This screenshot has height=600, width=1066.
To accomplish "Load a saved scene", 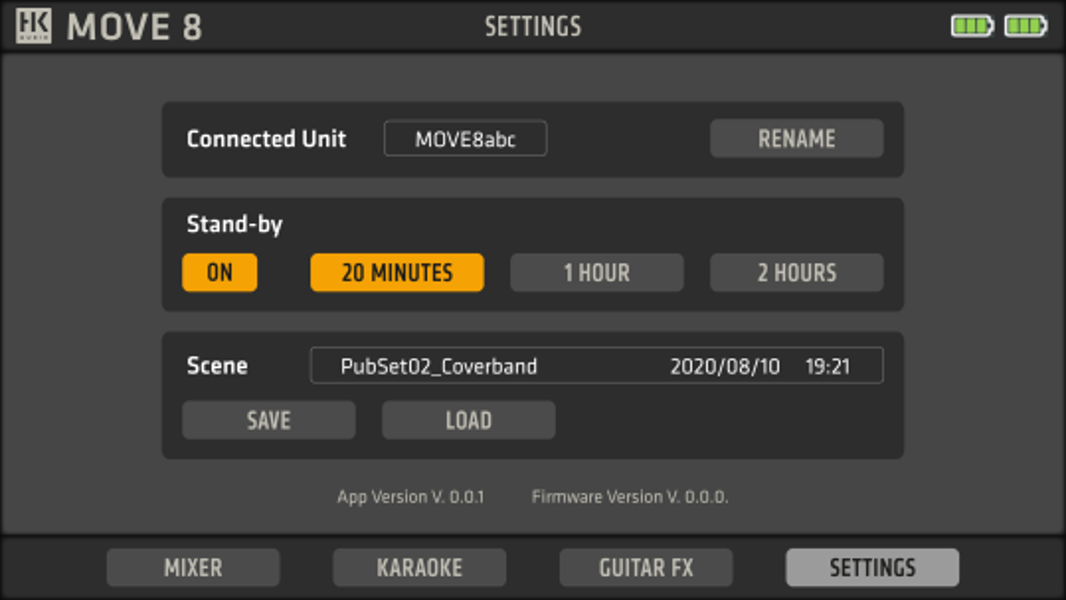I will coord(468,420).
